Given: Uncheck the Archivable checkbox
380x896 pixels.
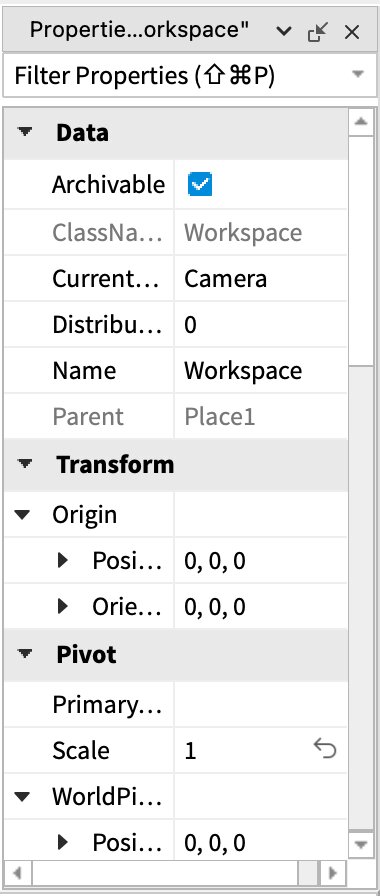Looking at the screenshot, I should tap(199, 185).
